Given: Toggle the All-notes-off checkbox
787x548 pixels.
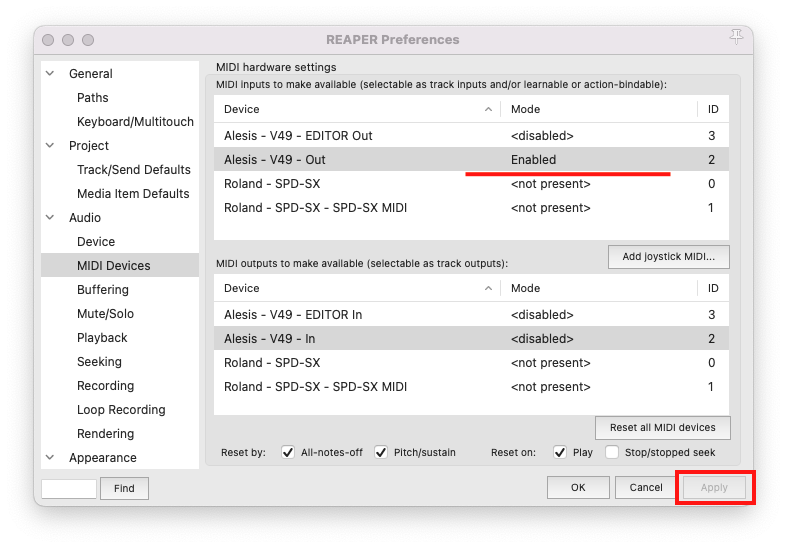Looking at the screenshot, I should (x=288, y=452).
